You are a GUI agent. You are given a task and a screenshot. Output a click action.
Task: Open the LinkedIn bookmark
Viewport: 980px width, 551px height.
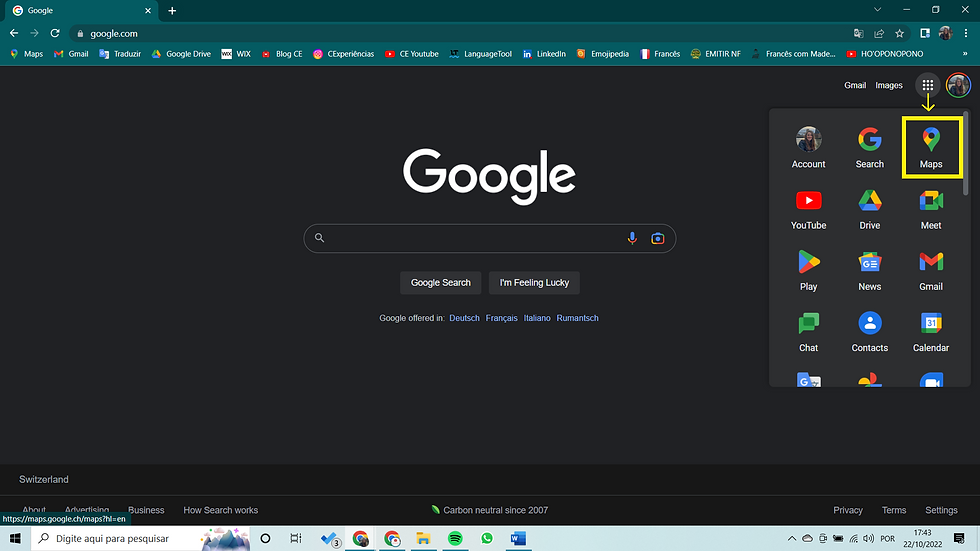click(544, 54)
